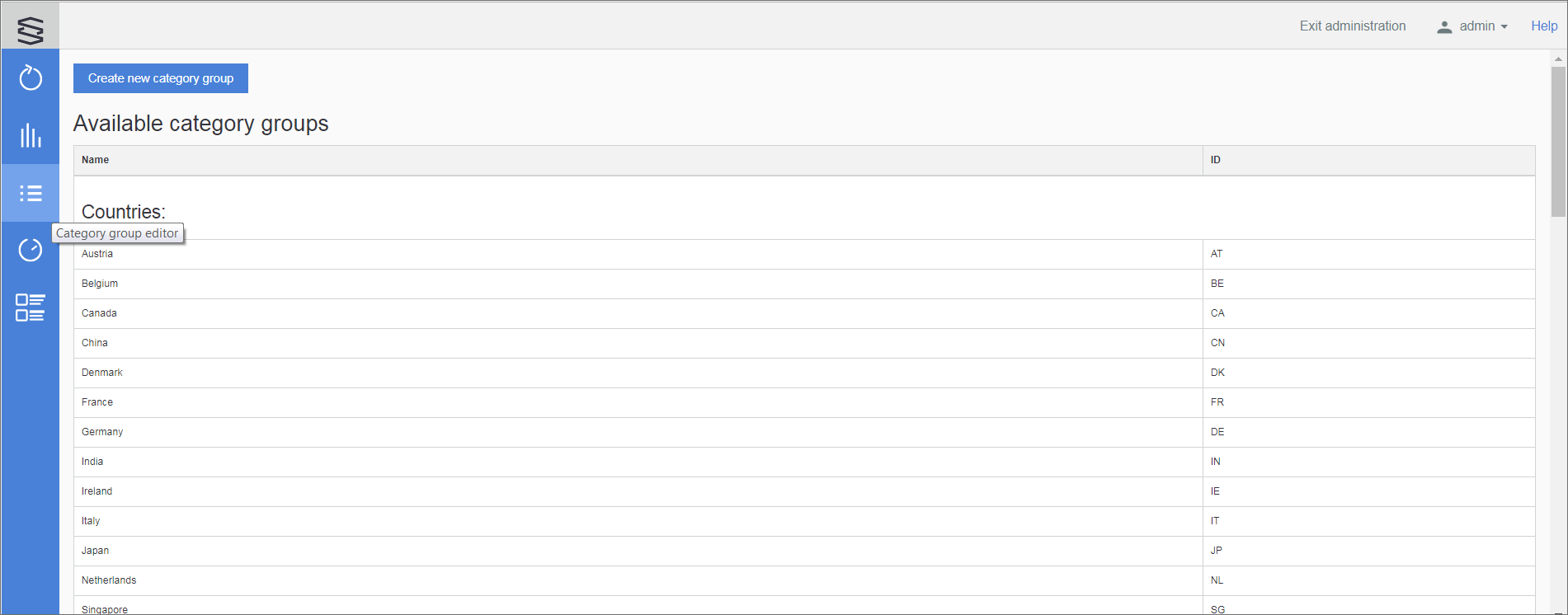Screen dimensions: 1568x615
Task: Select the Canada category row
Action: tap(99, 313)
